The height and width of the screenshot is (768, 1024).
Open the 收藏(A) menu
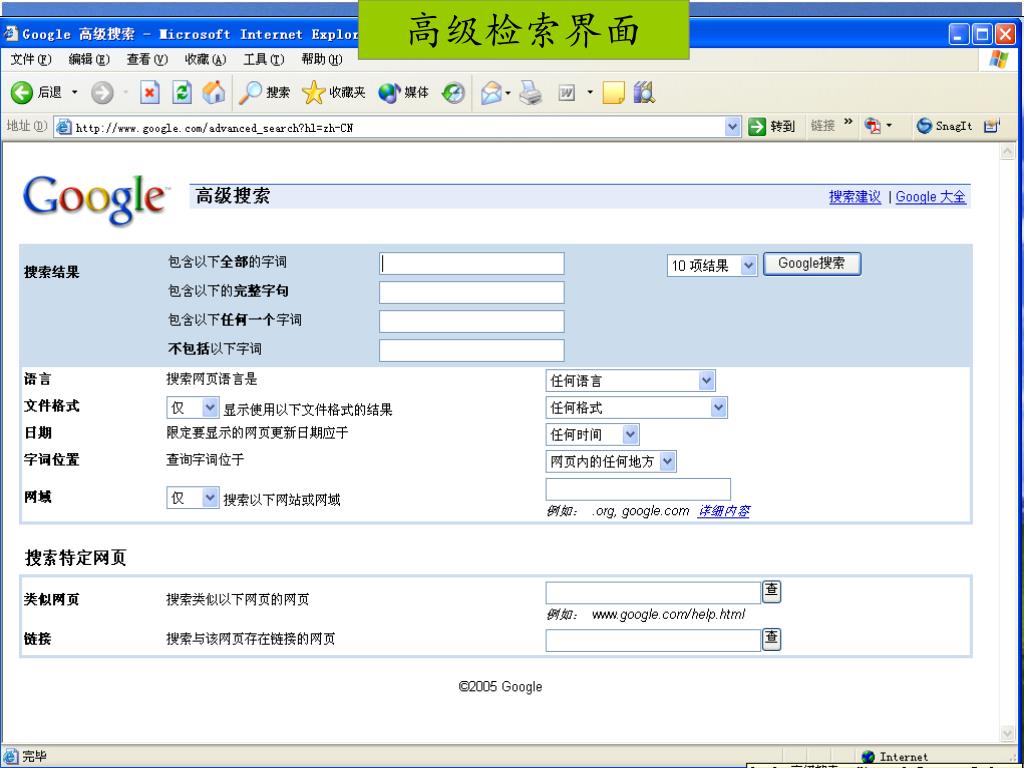[205, 59]
